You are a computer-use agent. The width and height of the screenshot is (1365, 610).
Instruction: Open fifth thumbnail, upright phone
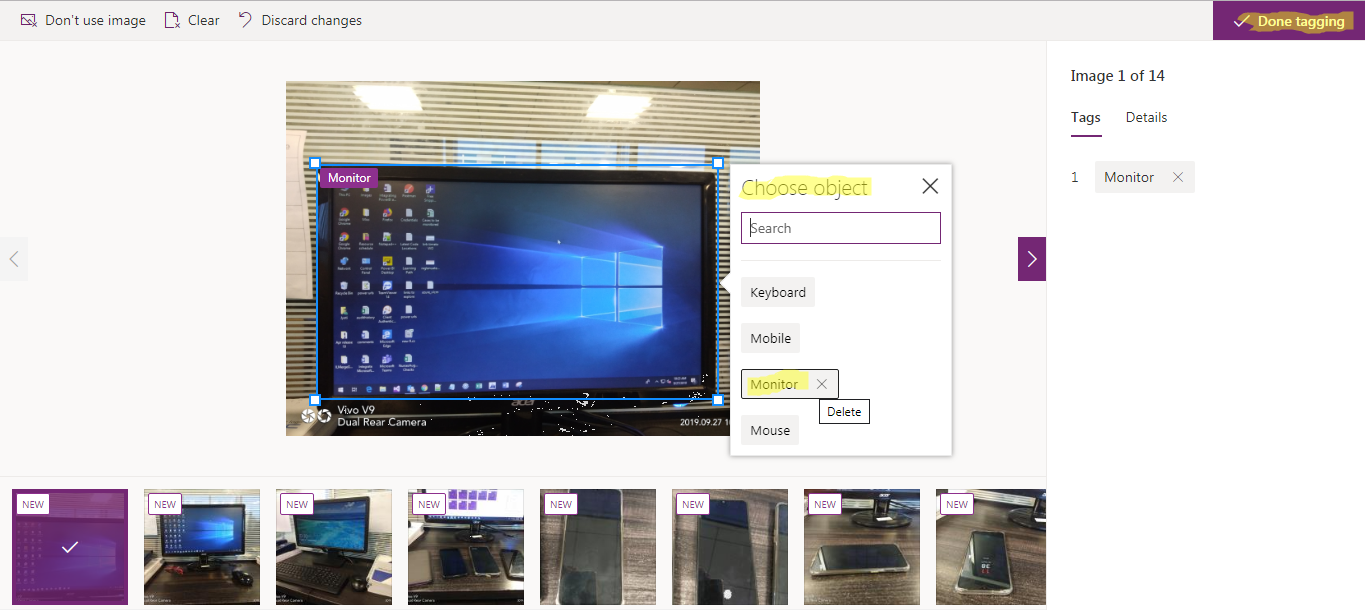point(598,547)
